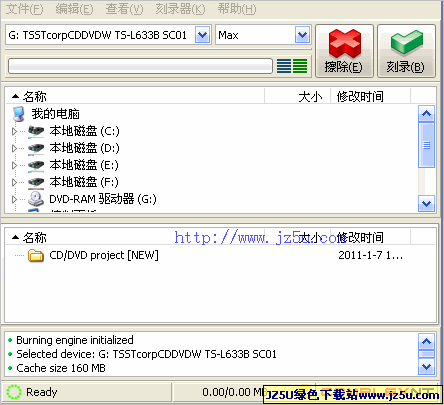This screenshot has width=444, height=405.
Task: Click the 本地磁盘 (C:) drive icon
Action: (36, 131)
